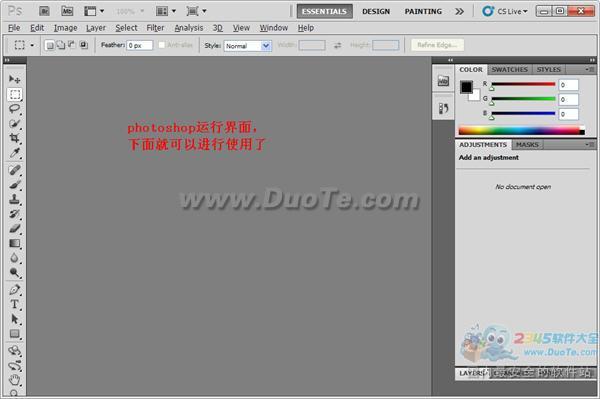Select the Gradient tool
This screenshot has height=399, width=600.
click(x=15, y=243)
